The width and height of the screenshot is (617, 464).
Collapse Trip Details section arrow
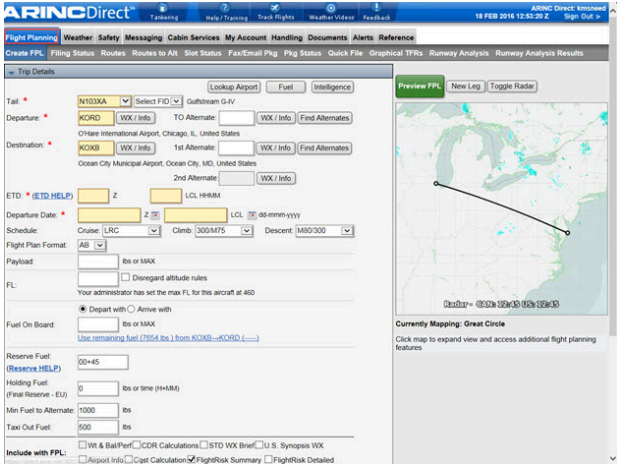11,72
